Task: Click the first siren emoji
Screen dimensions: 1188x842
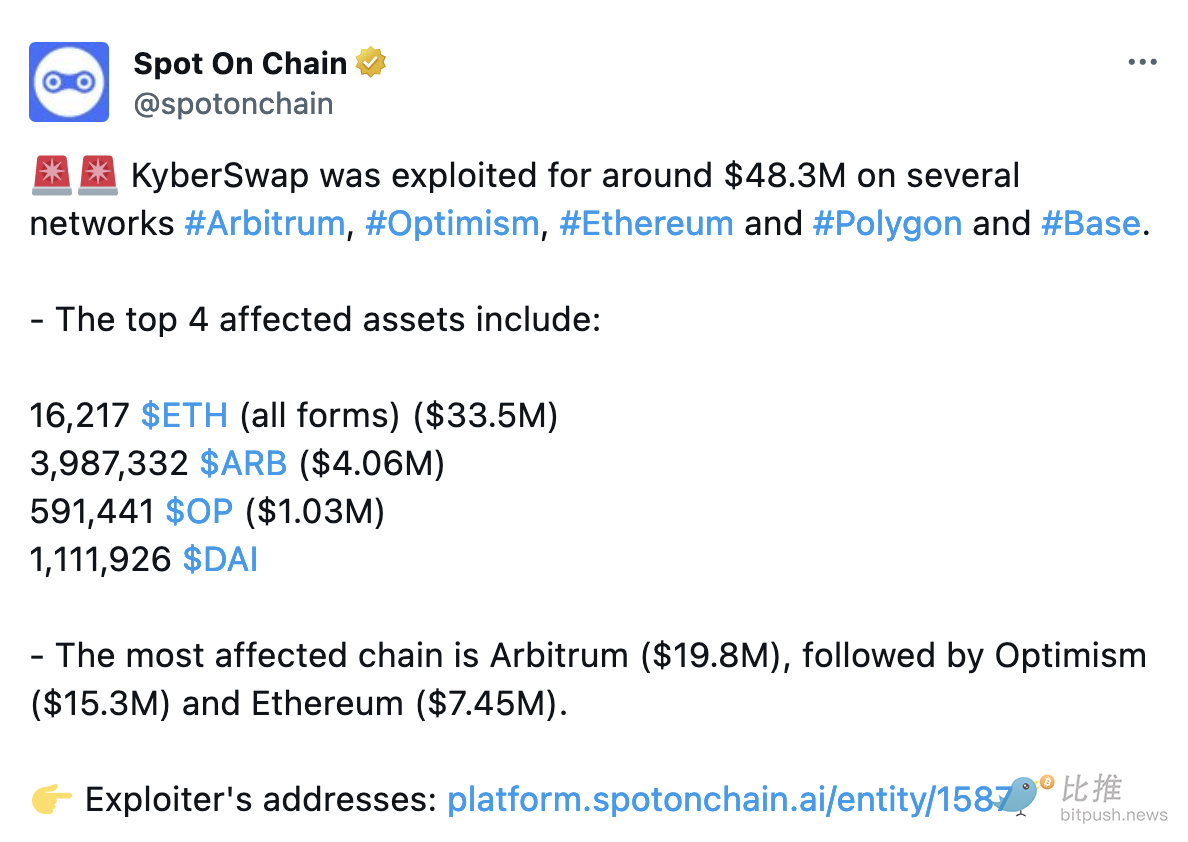Action: [x=52, y=175]
